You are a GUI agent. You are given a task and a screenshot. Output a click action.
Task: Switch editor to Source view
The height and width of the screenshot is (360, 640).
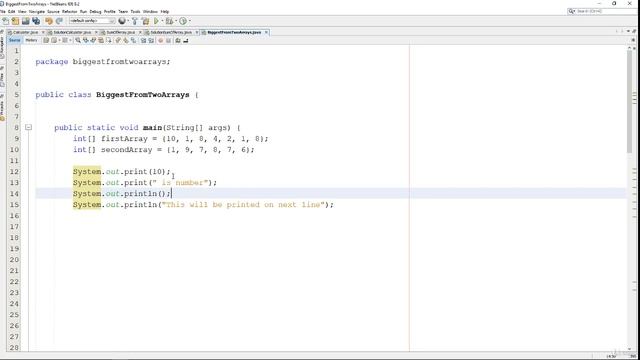point(14,40)
